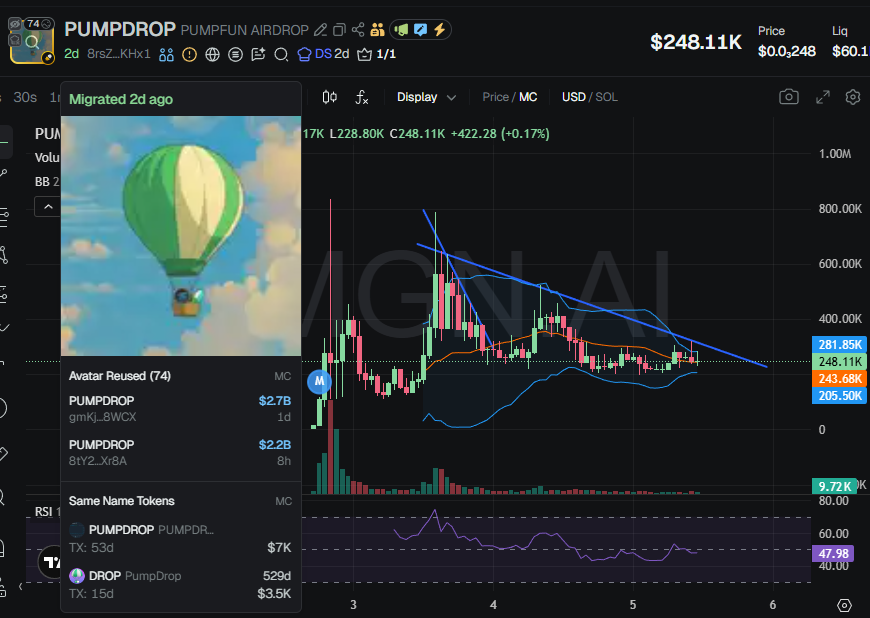Open the orange warning alert icon
Screen dimensions: 870x618
click(x=189, y=54)
